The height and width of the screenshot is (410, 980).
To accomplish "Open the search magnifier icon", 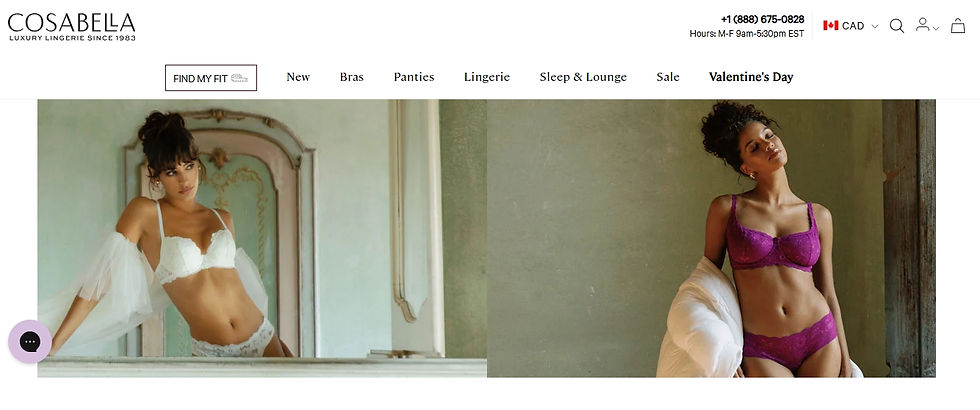I will pos(897,26).
